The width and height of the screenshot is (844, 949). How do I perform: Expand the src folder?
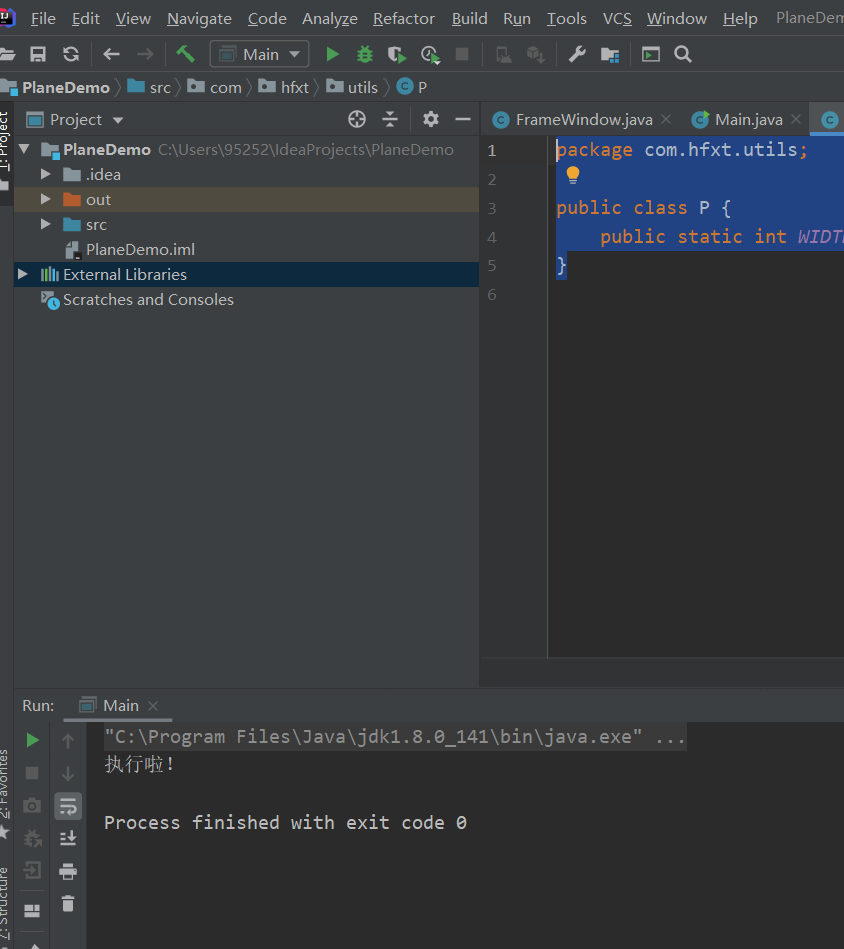coord(45,225)
